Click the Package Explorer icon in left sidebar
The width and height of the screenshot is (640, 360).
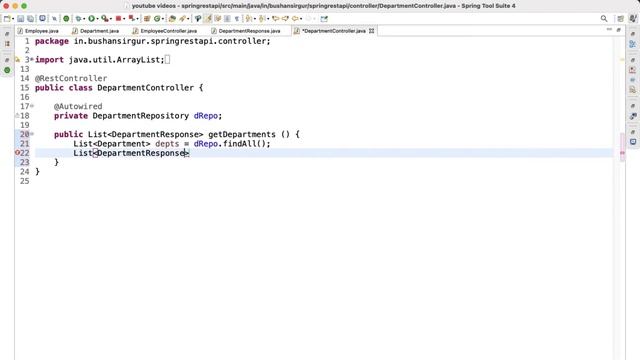tap(7, 44)
